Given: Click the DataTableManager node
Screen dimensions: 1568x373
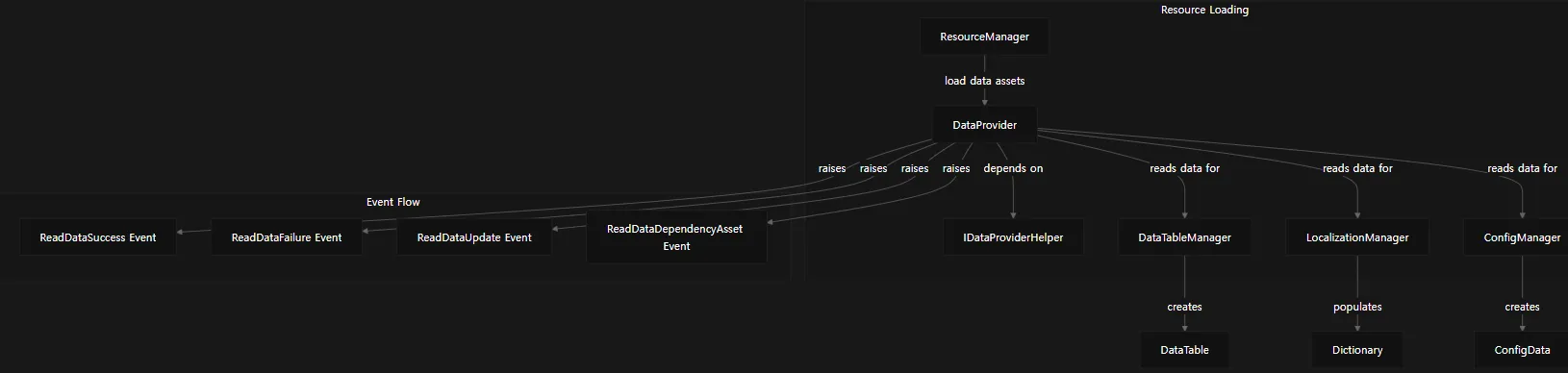Looking at the screenshot, I should [1184, 237].
